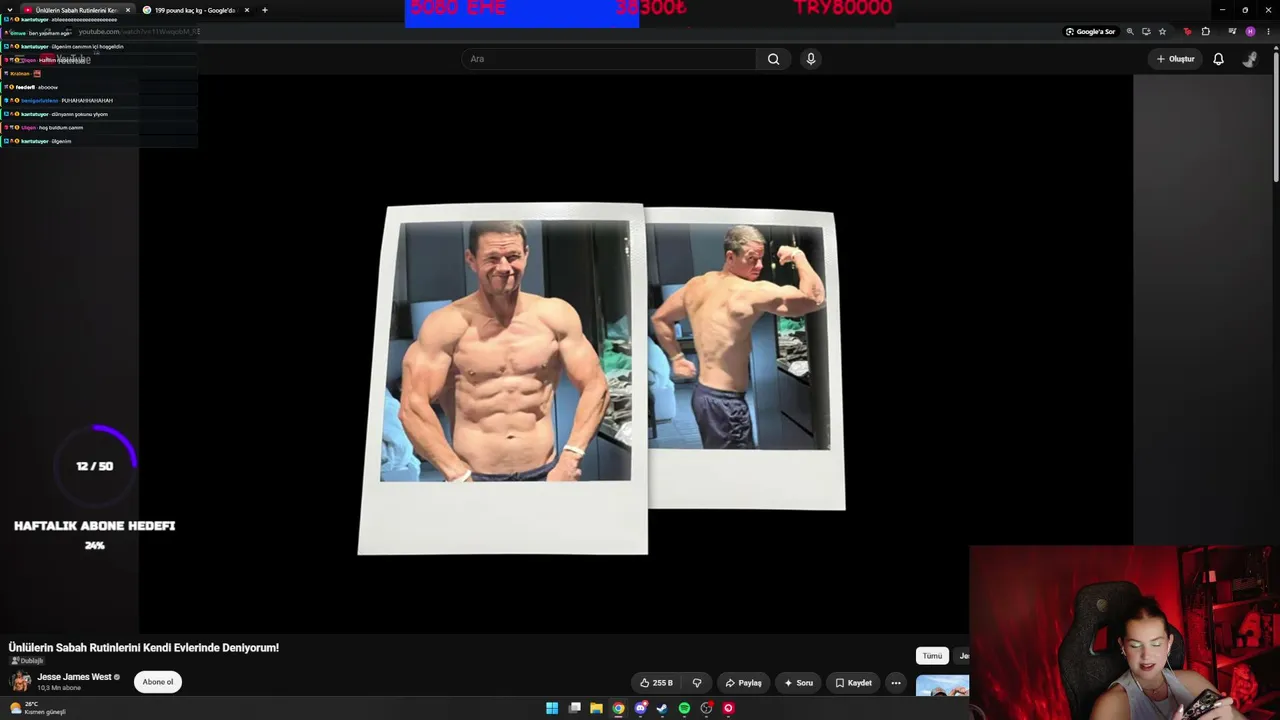
Task: Open the YouTube account avatar menu
Action: tap(1250, 59)
